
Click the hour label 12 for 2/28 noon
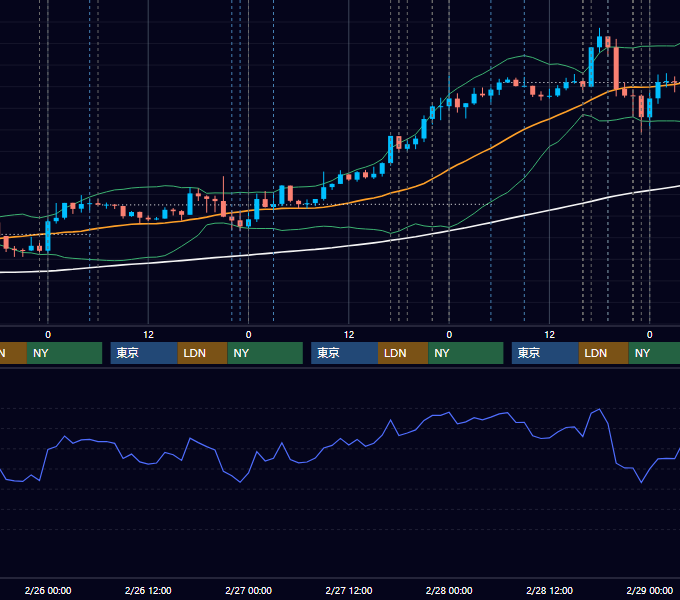549,335
